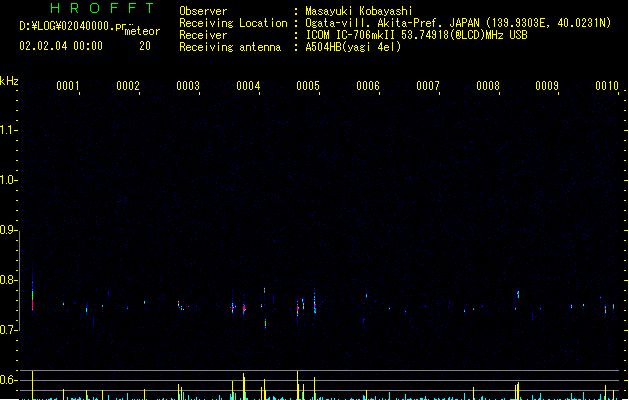Click the Receiver label
Image resolution: width=629 pixels, height=400 pixels.
(203, 35)
